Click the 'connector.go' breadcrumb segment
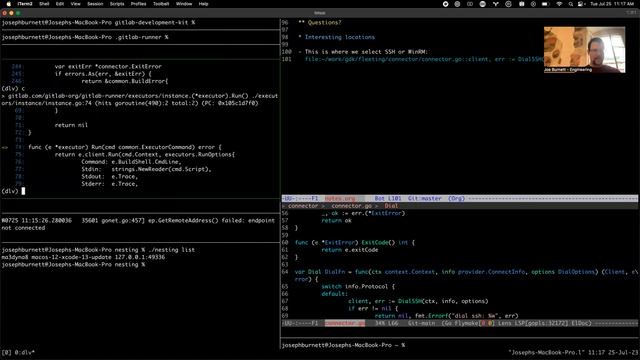 point(351,206)
